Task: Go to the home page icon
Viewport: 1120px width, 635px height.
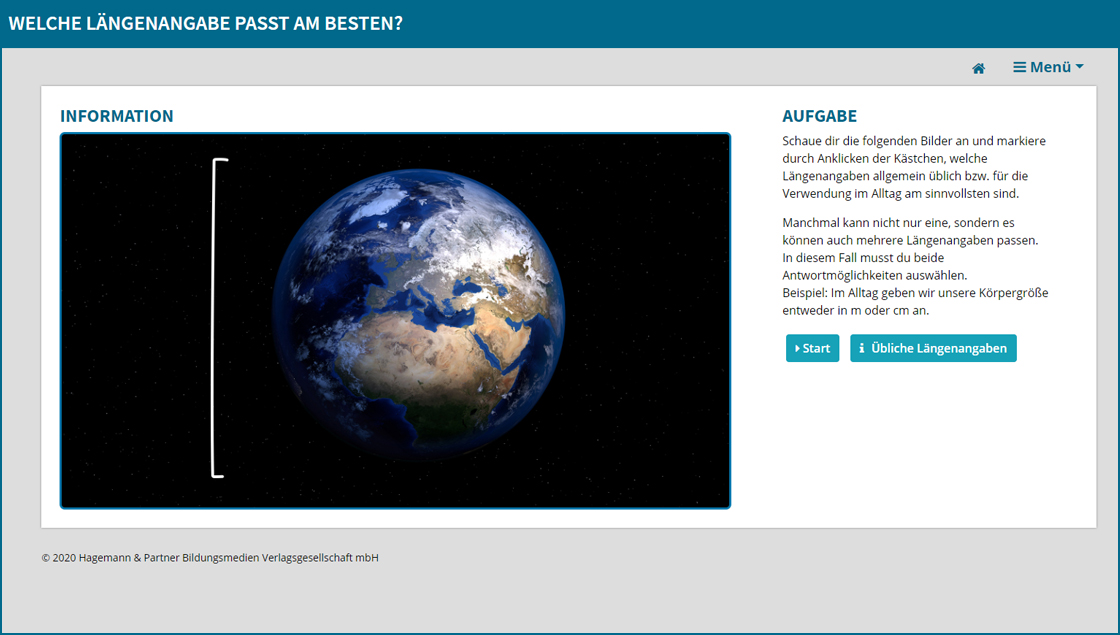Action: 979,68
